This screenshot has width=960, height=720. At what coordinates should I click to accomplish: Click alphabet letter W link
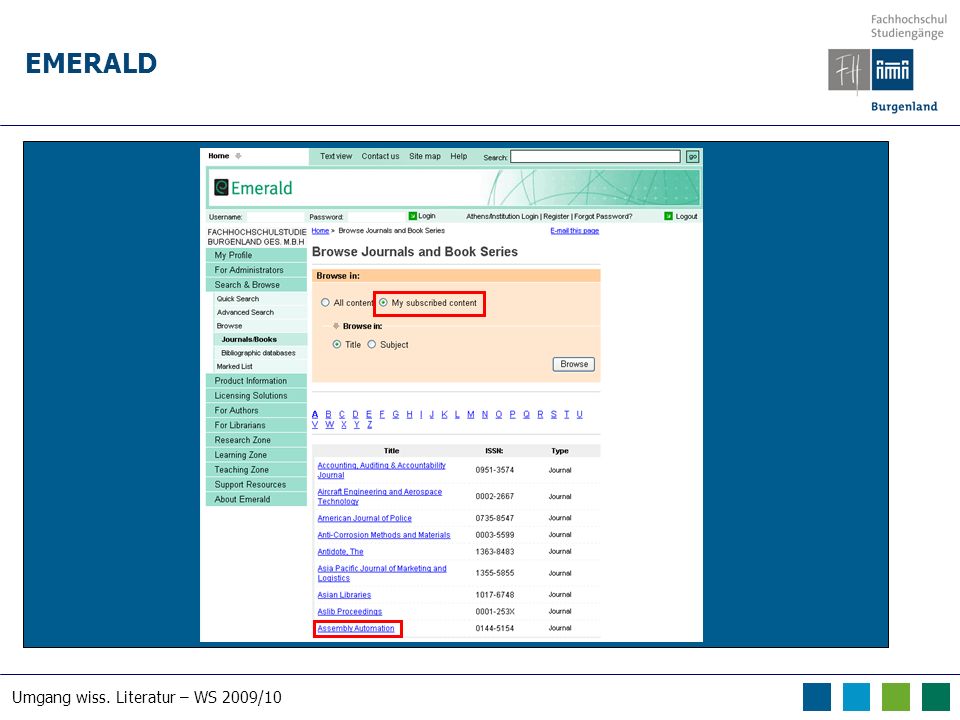point(329,424)
